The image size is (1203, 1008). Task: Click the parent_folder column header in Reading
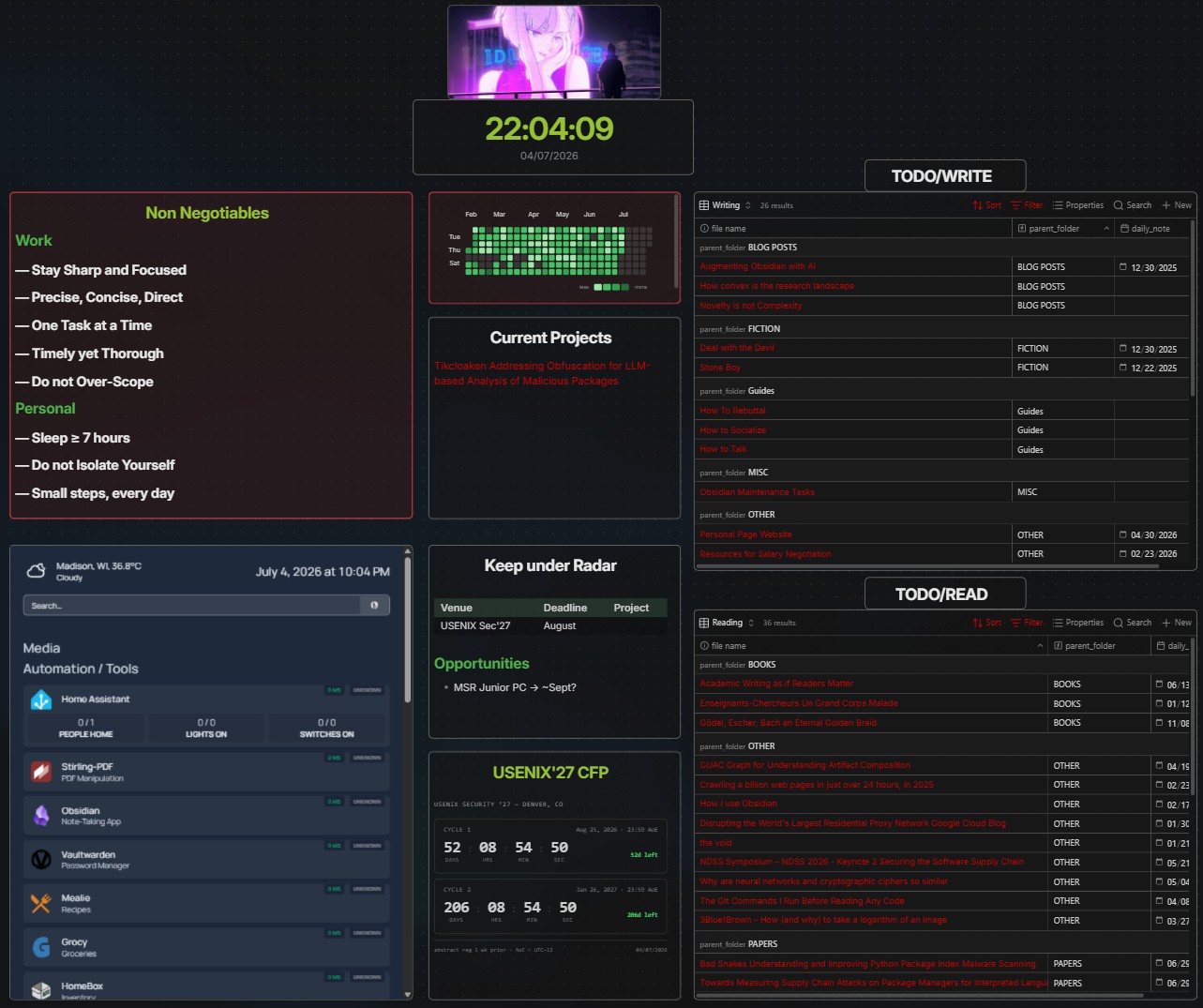(1100, 646)
